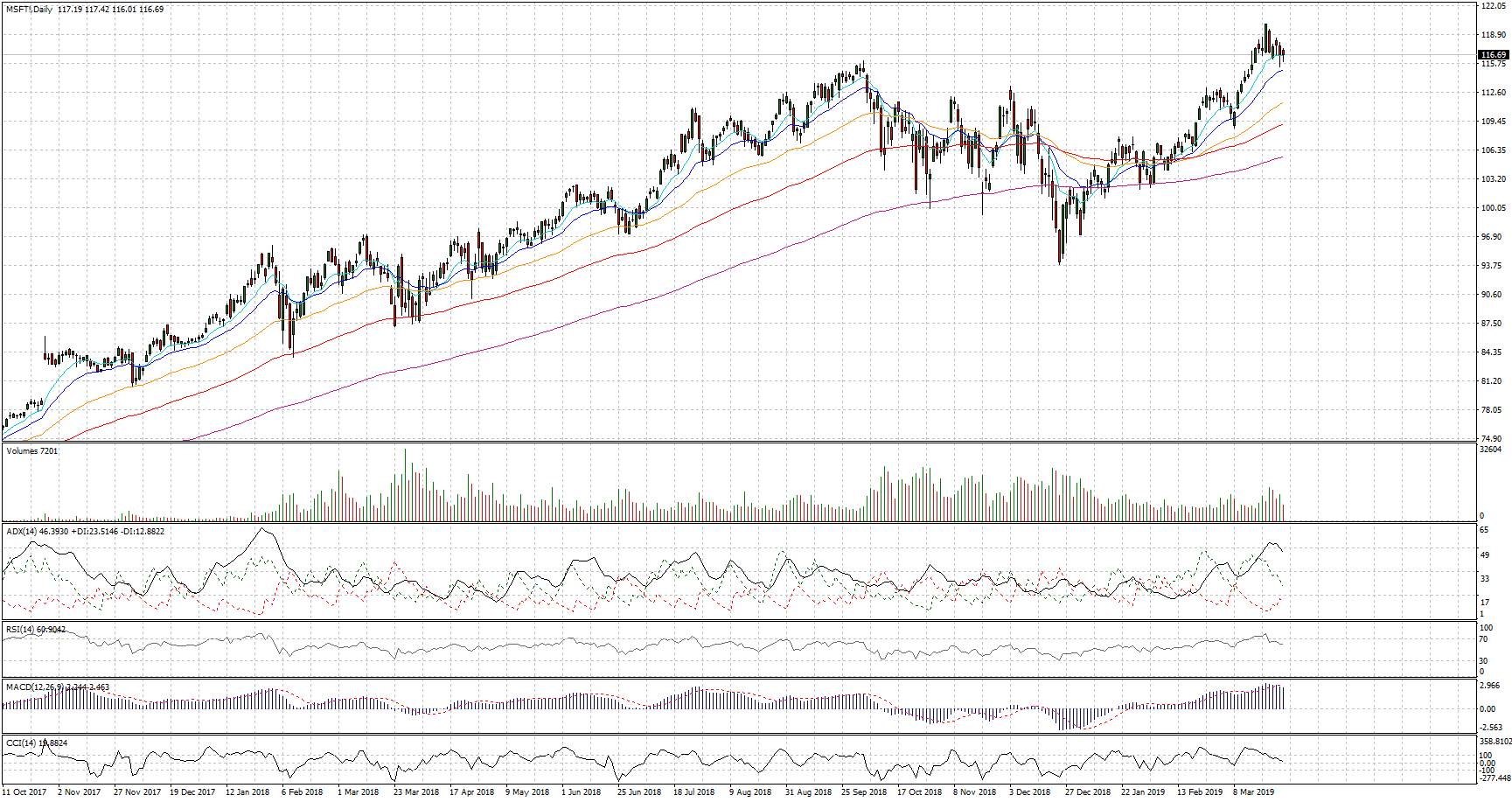Click the 'MACD(12,26,9)' indicator label
Screen dimensions: 1512x802
pos(33,687)
